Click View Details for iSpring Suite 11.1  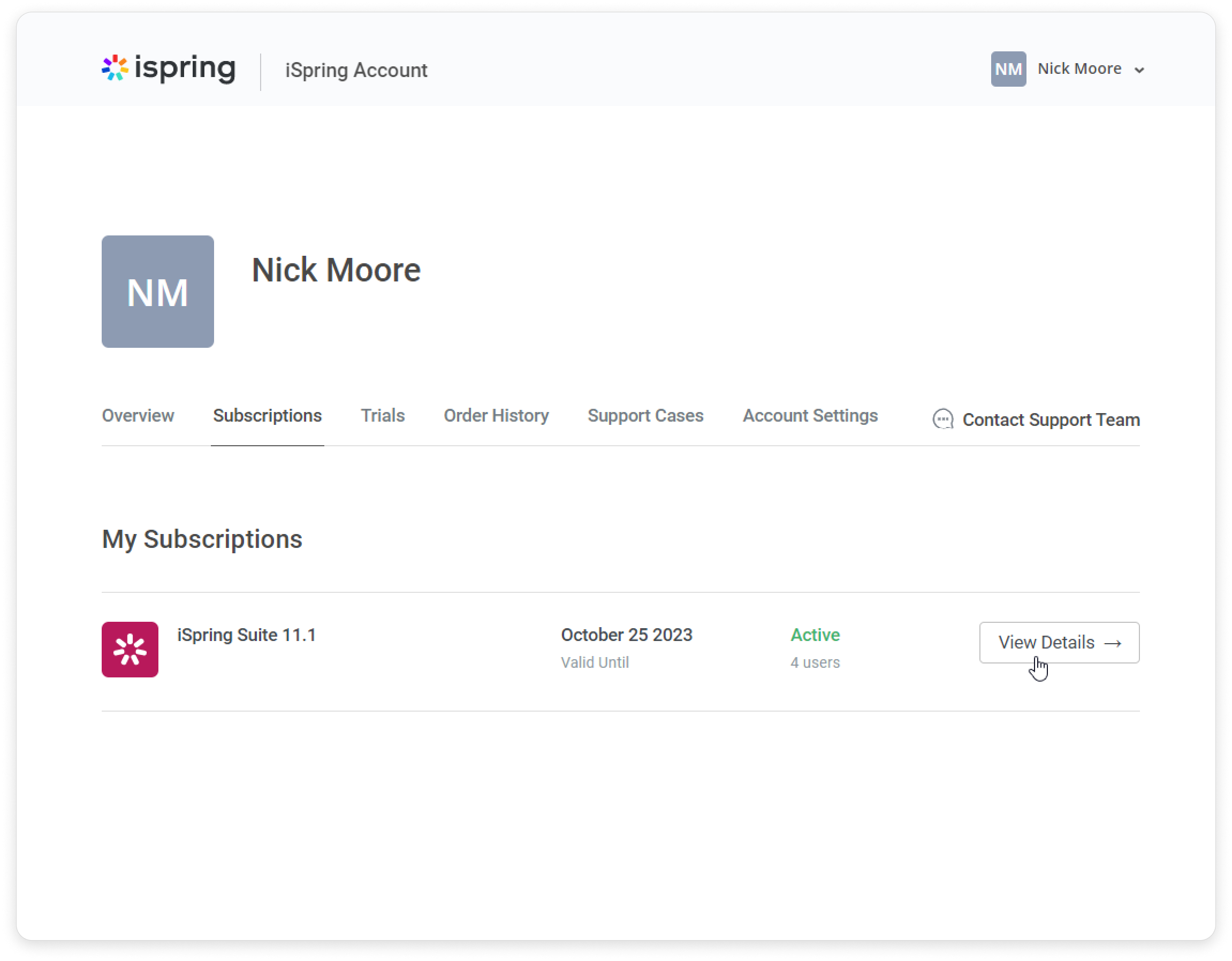click(1059, 642)
